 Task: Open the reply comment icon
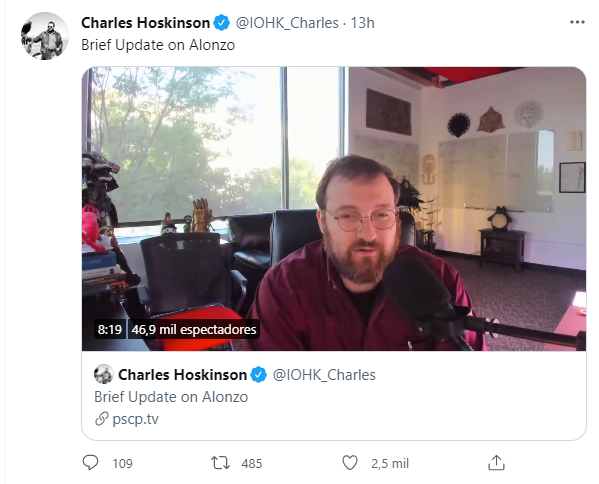pos(91,463)
